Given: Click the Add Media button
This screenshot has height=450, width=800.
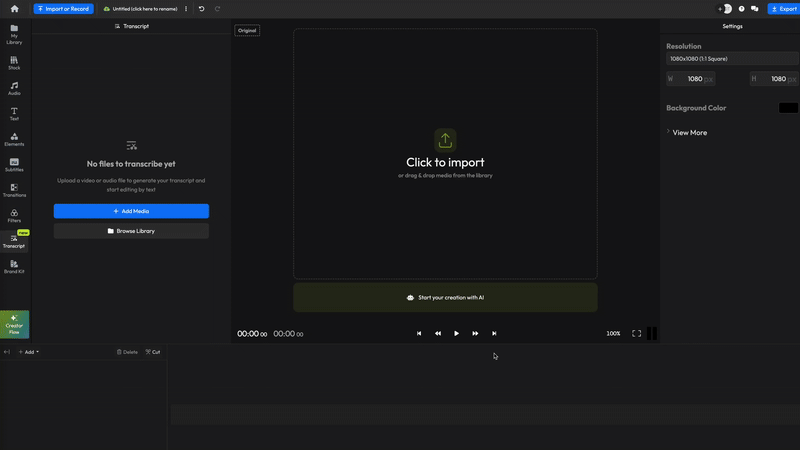Looking at the screenshot, I should (x=131, y=211).
